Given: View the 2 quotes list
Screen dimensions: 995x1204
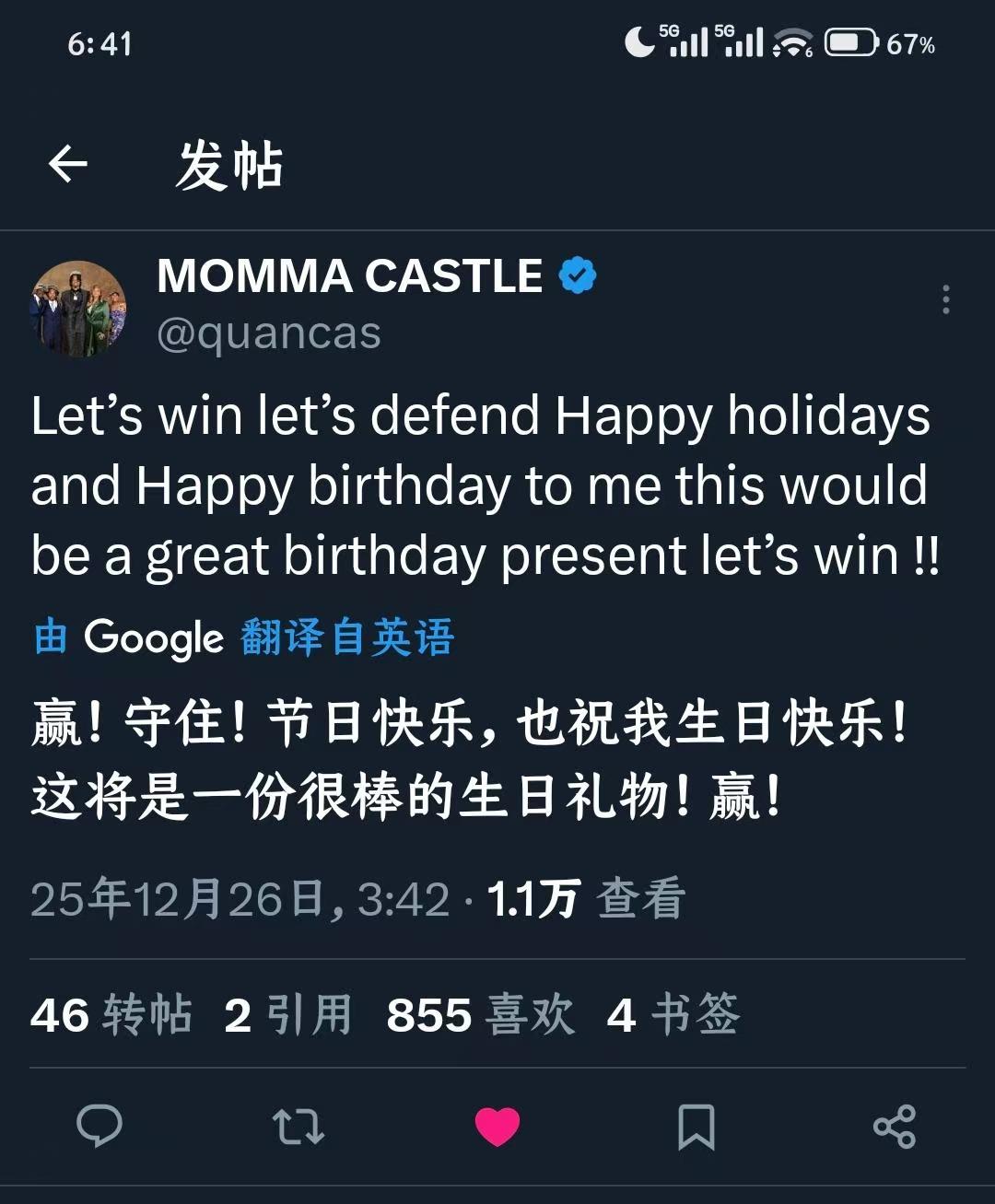Looking at the screenshot, I should click(287, 1015).
